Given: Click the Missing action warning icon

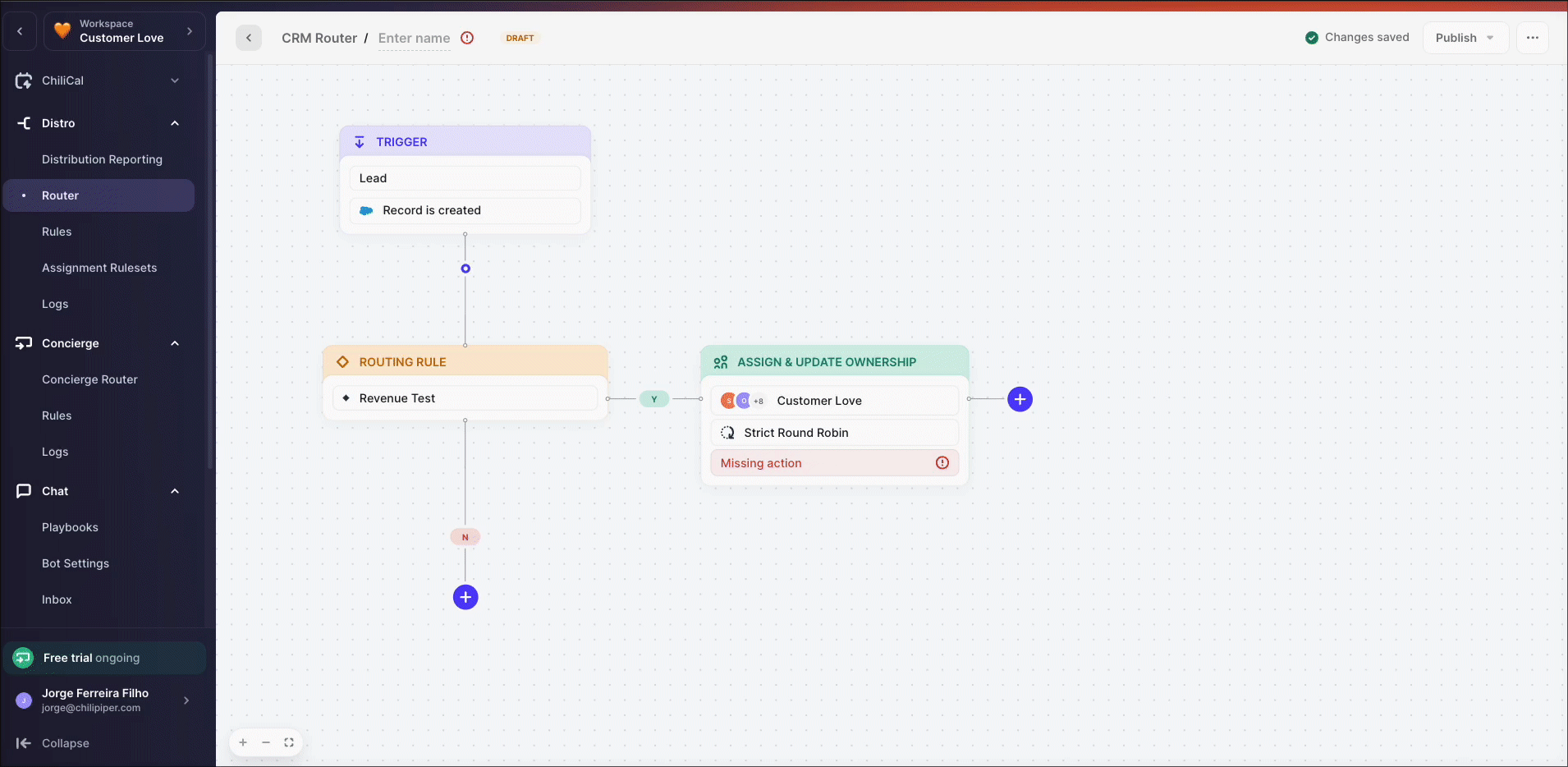Looking at the screenshot, I should (x=942, y=463).
